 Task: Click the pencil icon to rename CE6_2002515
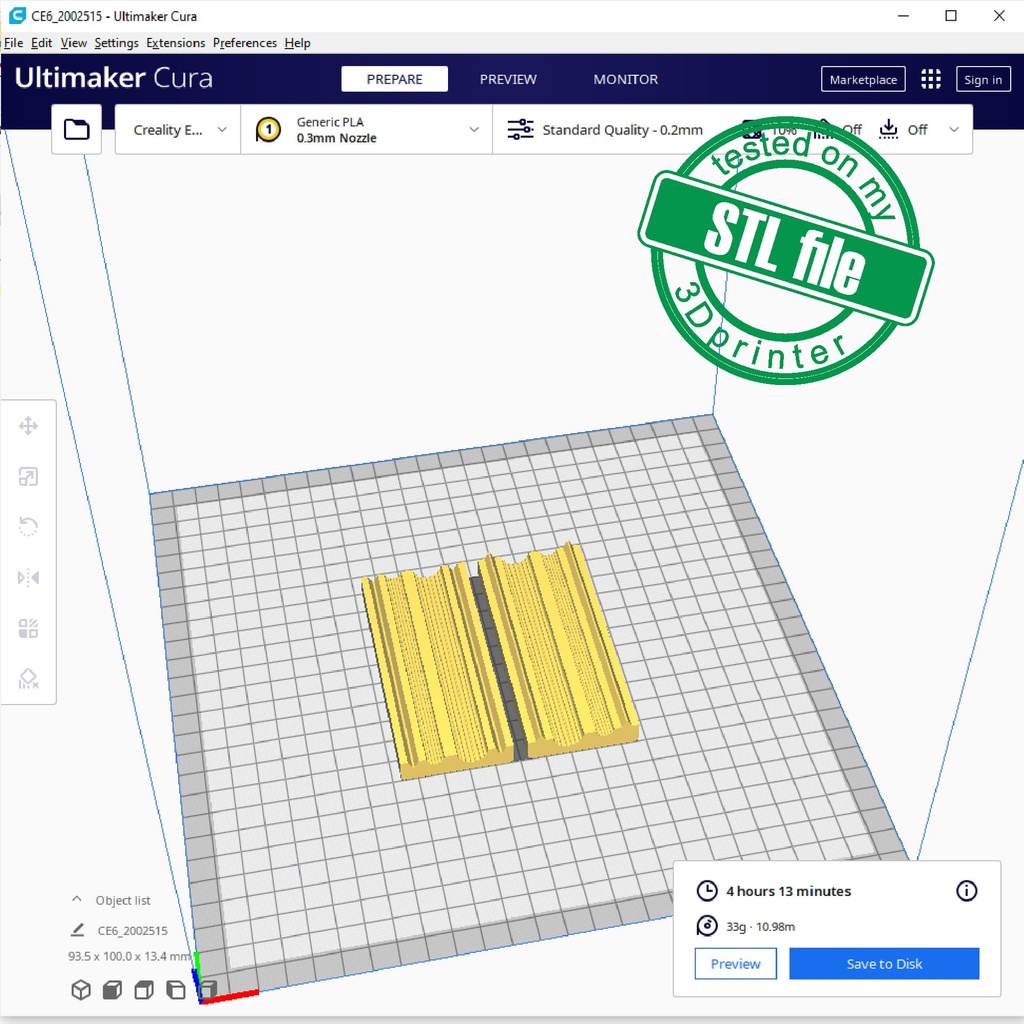[78, 930]
